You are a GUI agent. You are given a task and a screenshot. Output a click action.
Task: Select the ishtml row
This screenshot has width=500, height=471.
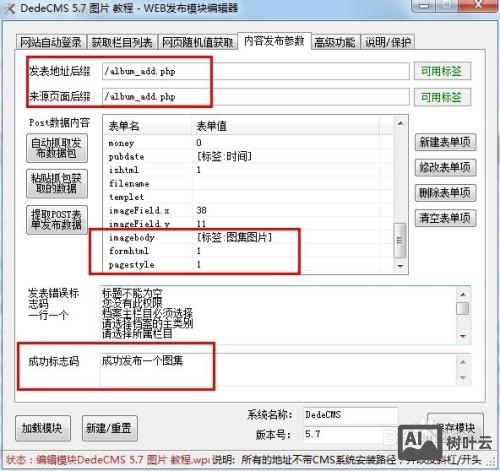[248, 170]
